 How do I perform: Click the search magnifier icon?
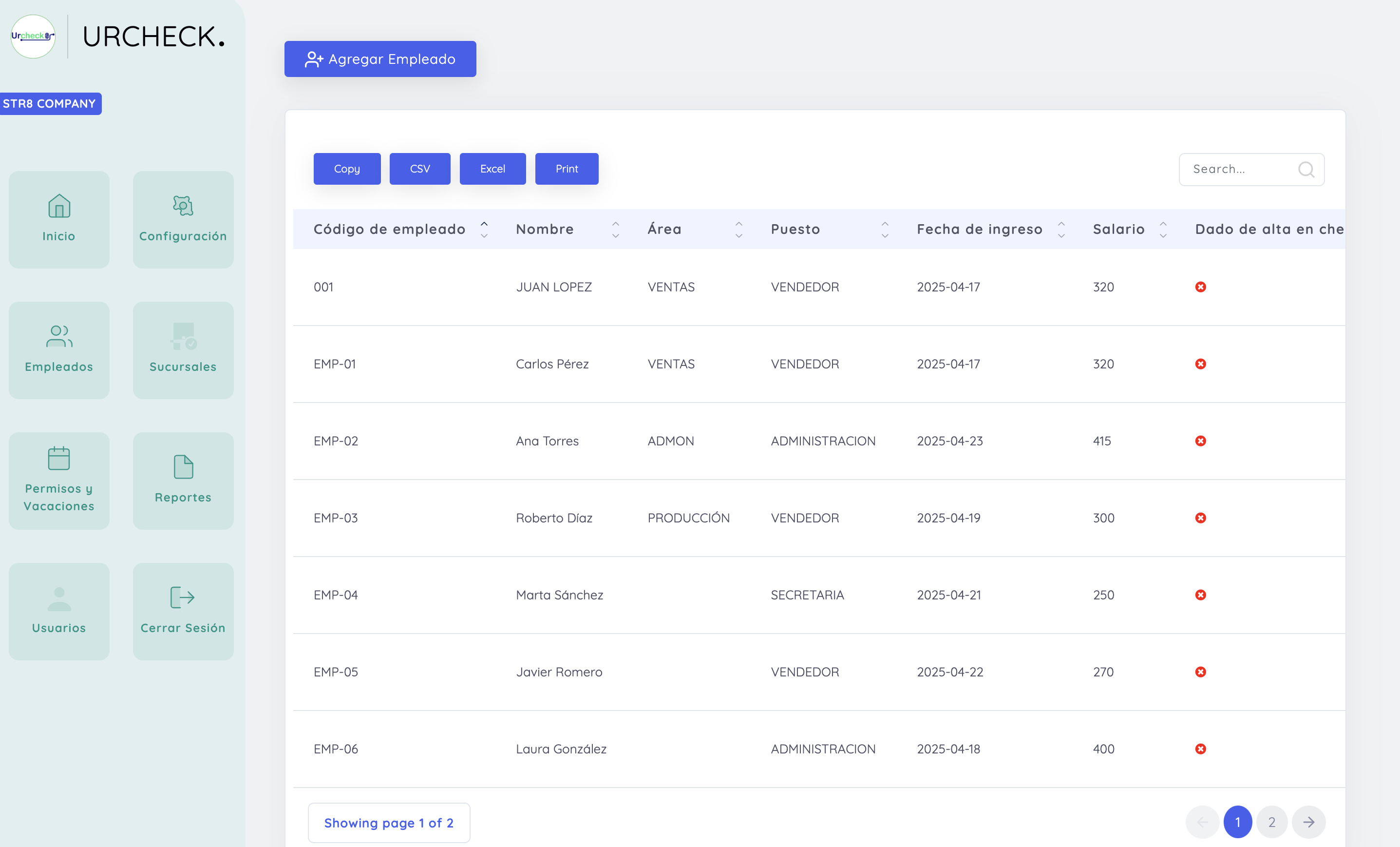pos(1305,170)
